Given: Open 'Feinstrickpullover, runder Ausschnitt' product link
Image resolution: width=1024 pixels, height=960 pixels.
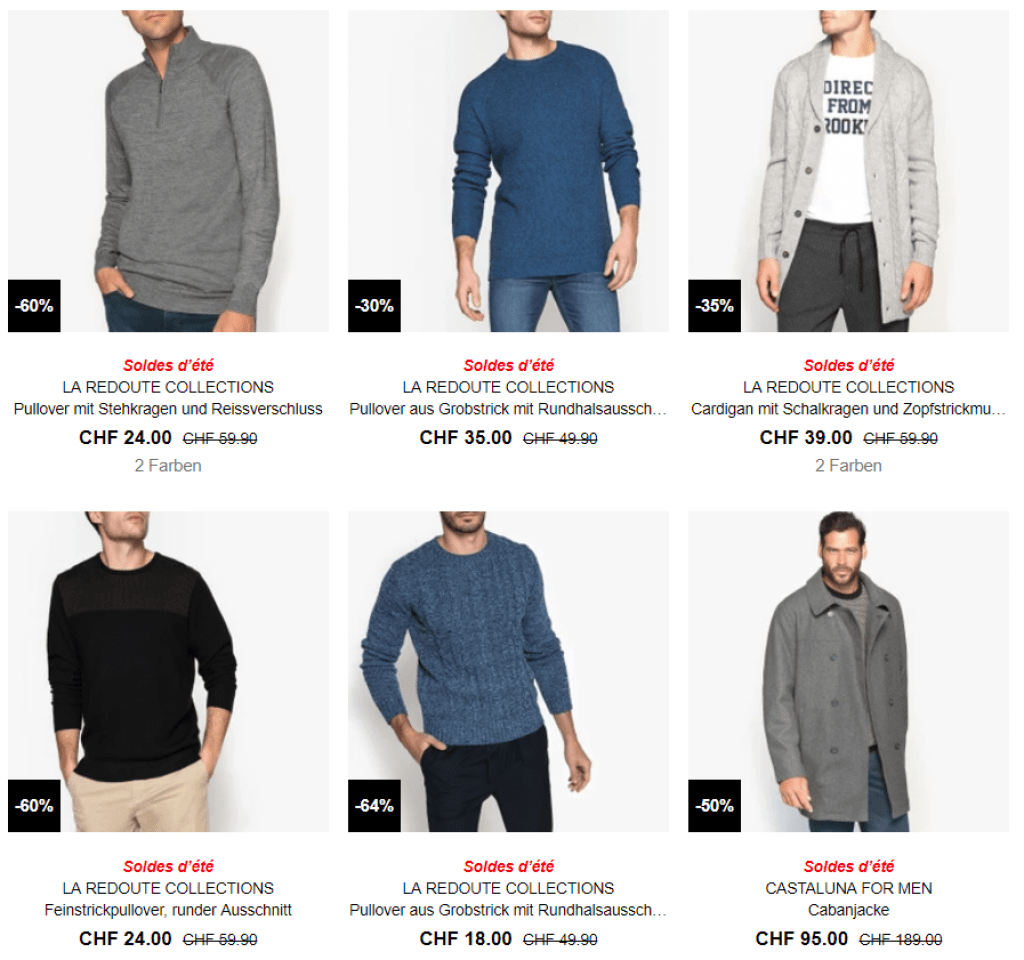Looking at the screenshot, I should pos(168,910).
